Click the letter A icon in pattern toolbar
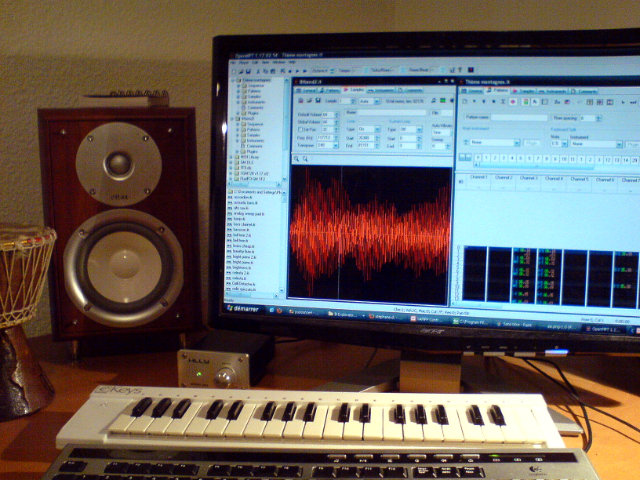 [535, 102]
